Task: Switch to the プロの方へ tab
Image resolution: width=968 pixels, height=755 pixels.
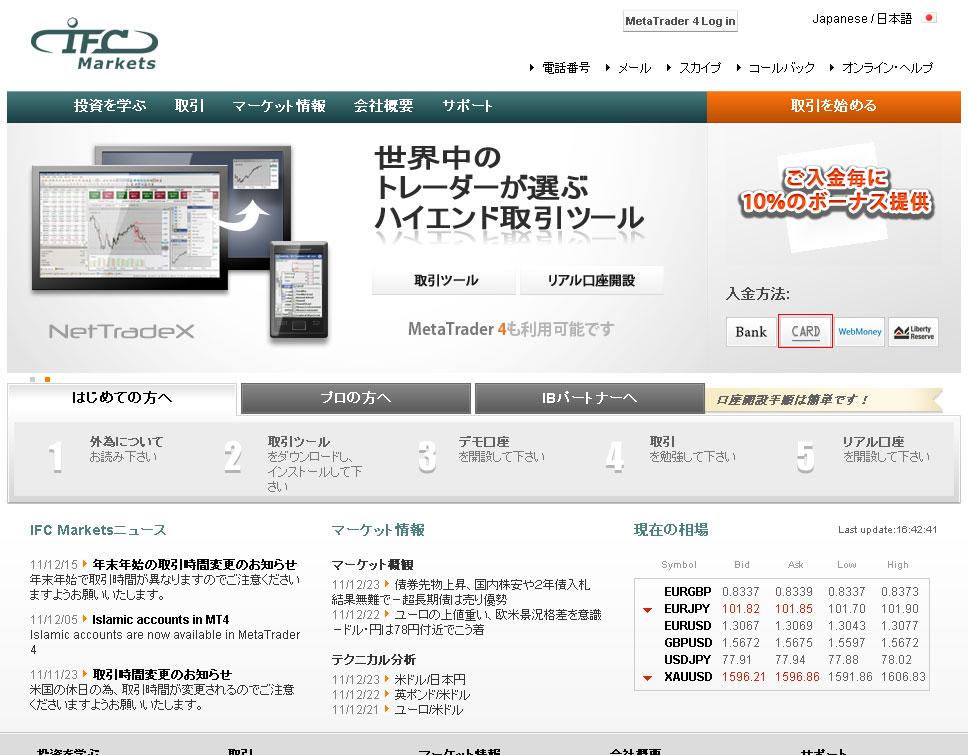Action: [356, 398]
